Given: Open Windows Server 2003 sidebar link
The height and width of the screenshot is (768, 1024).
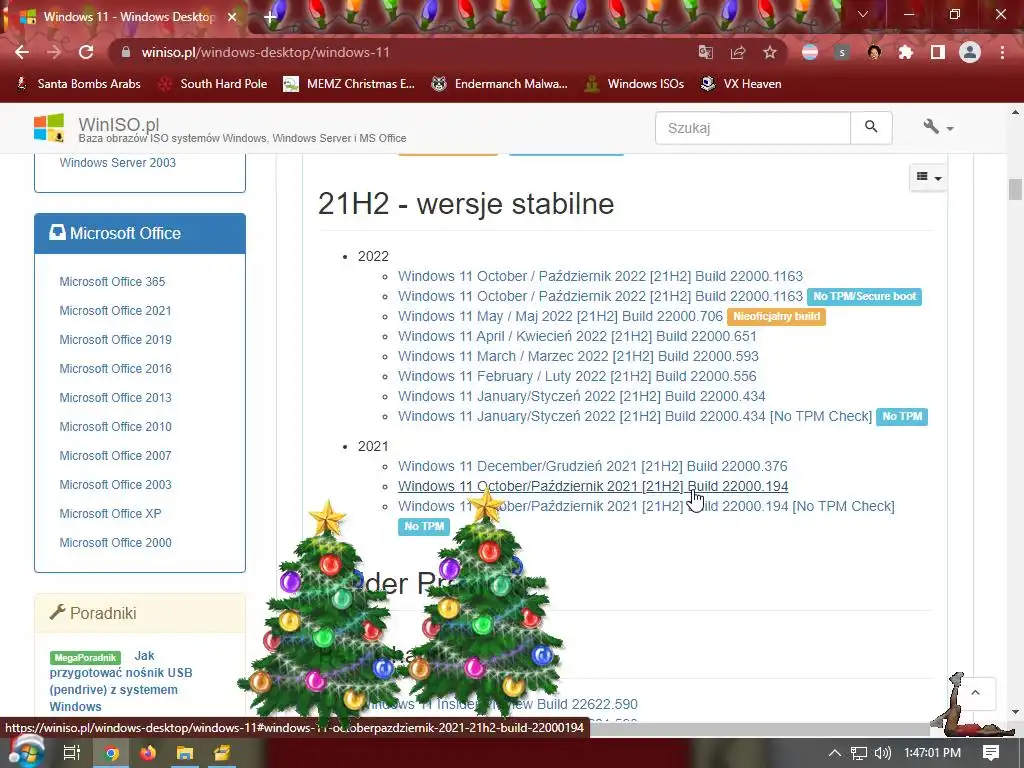Looking at the screenshot, I should coord(118,163).
